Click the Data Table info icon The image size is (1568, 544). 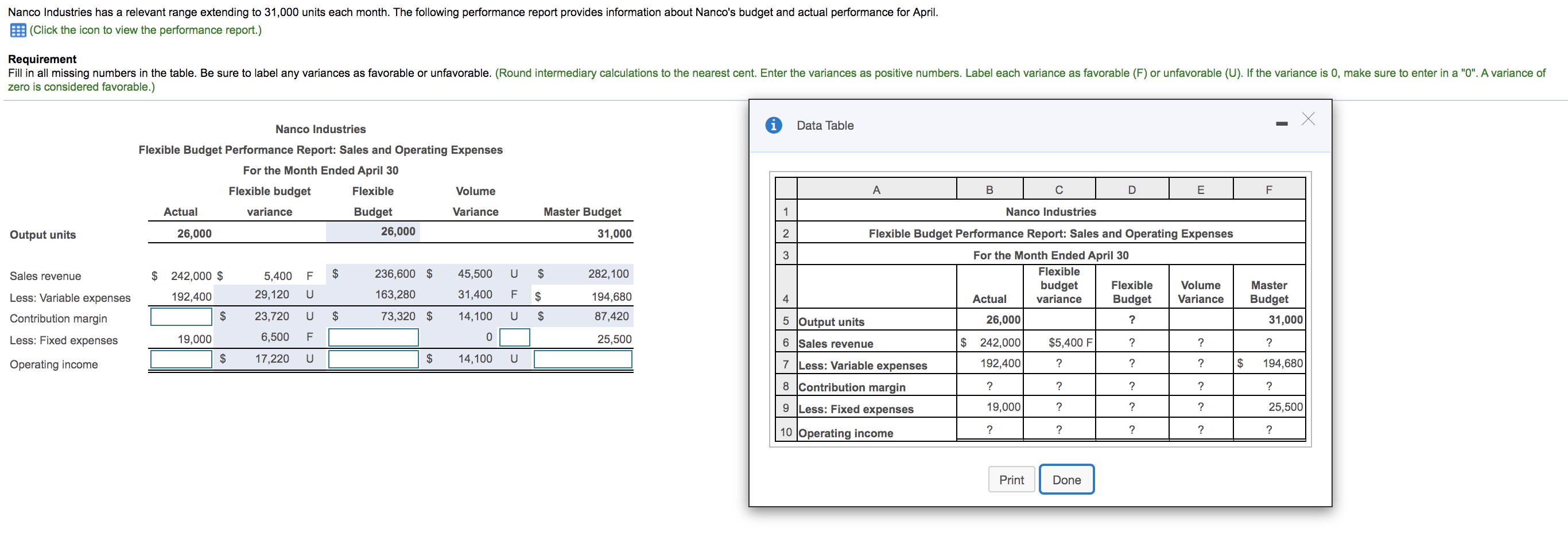[773, 125]
